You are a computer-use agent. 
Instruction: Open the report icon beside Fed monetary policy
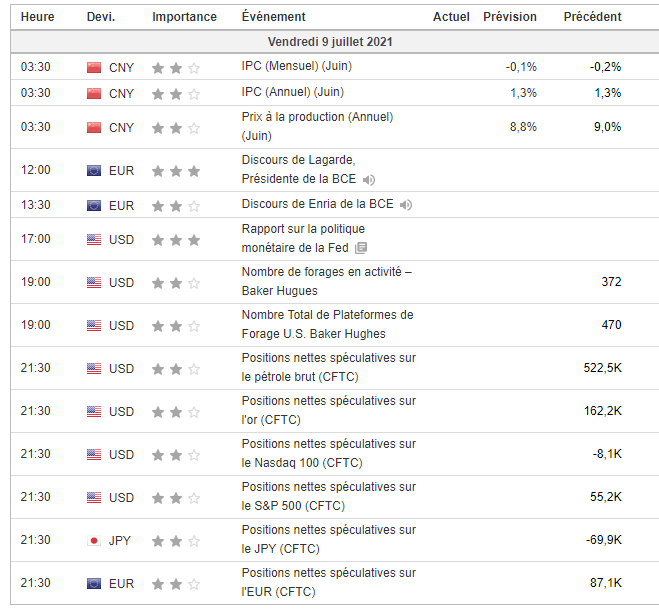pyautogui.click(x=361, y=248)
